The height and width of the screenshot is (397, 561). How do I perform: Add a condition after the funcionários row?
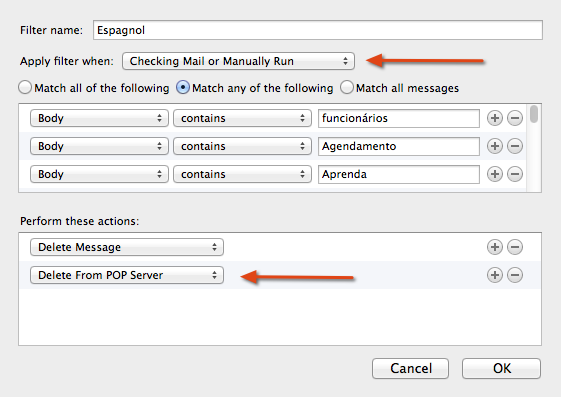pyautogui.click(x=495, y=118)
